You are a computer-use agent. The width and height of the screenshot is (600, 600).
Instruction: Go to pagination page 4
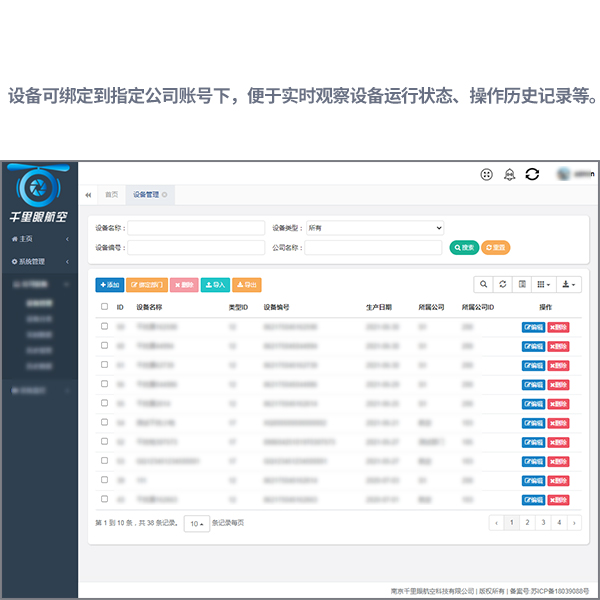(x=559, y=523)
